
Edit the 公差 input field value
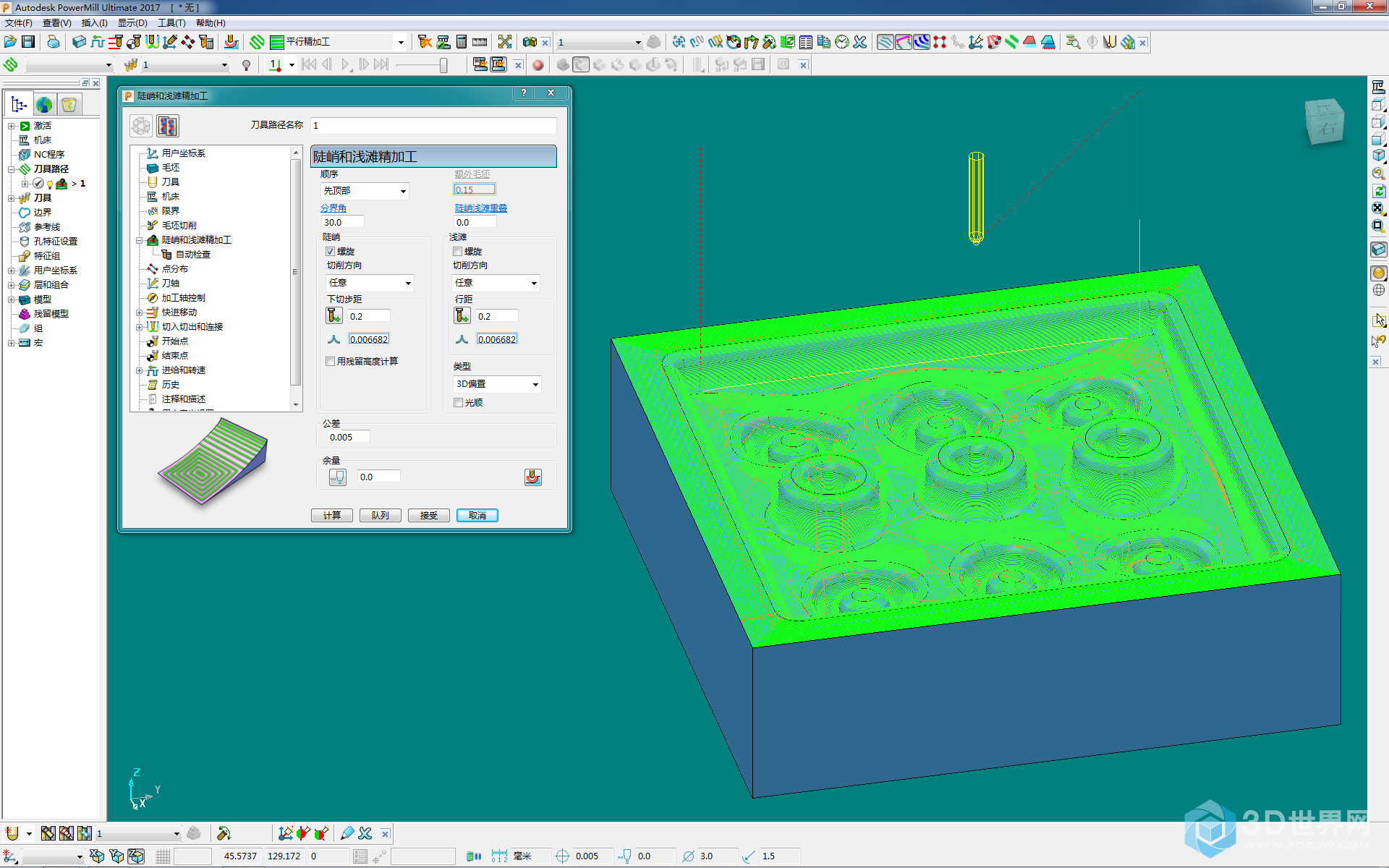[356, 437]
